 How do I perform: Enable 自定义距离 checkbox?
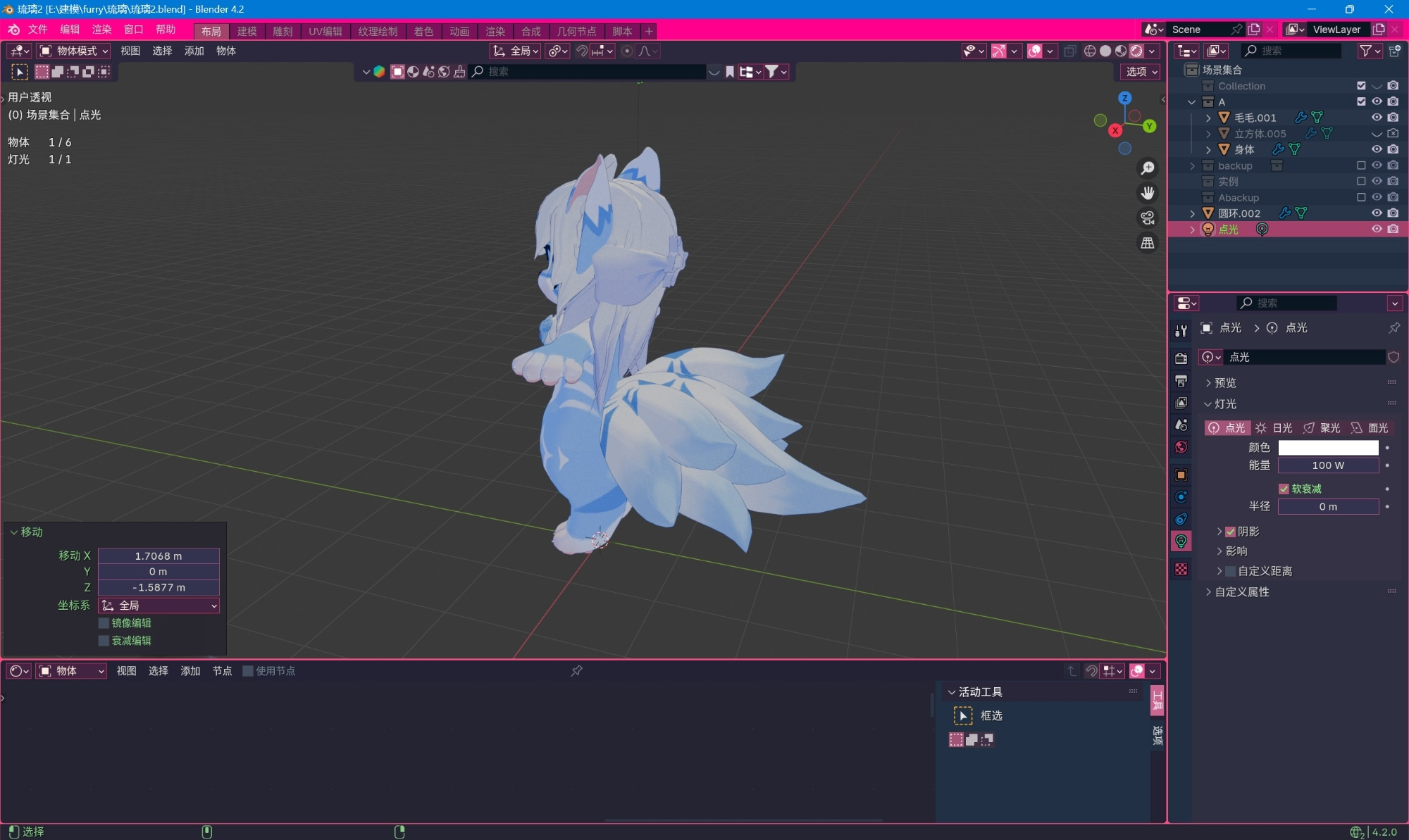click(1230, 571)
